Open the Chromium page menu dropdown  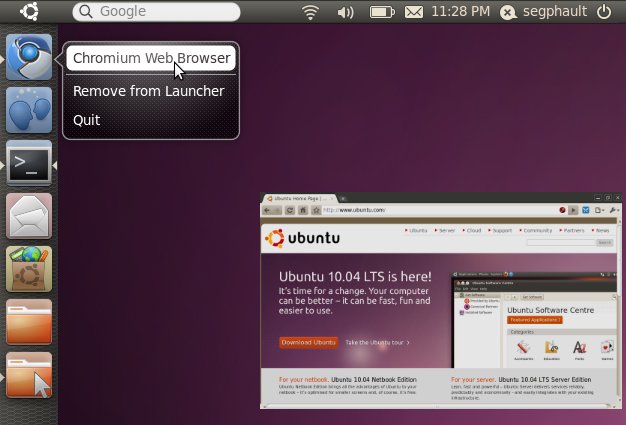point(600,210)
